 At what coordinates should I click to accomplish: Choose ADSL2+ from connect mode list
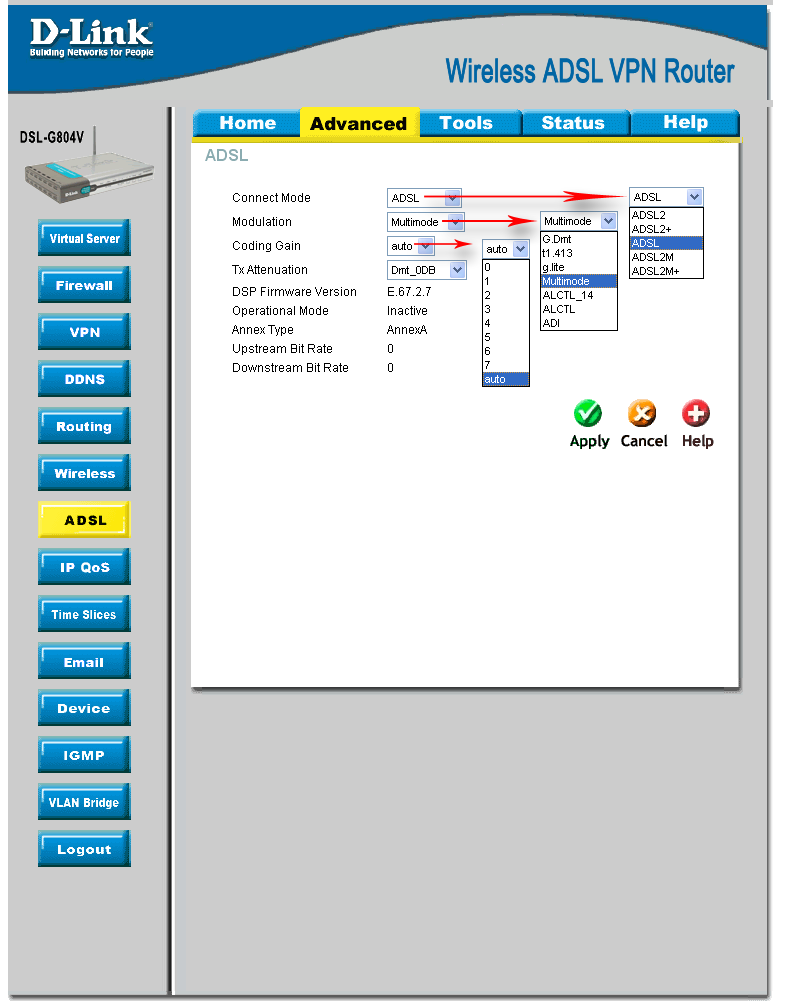[x=666, y=229]
